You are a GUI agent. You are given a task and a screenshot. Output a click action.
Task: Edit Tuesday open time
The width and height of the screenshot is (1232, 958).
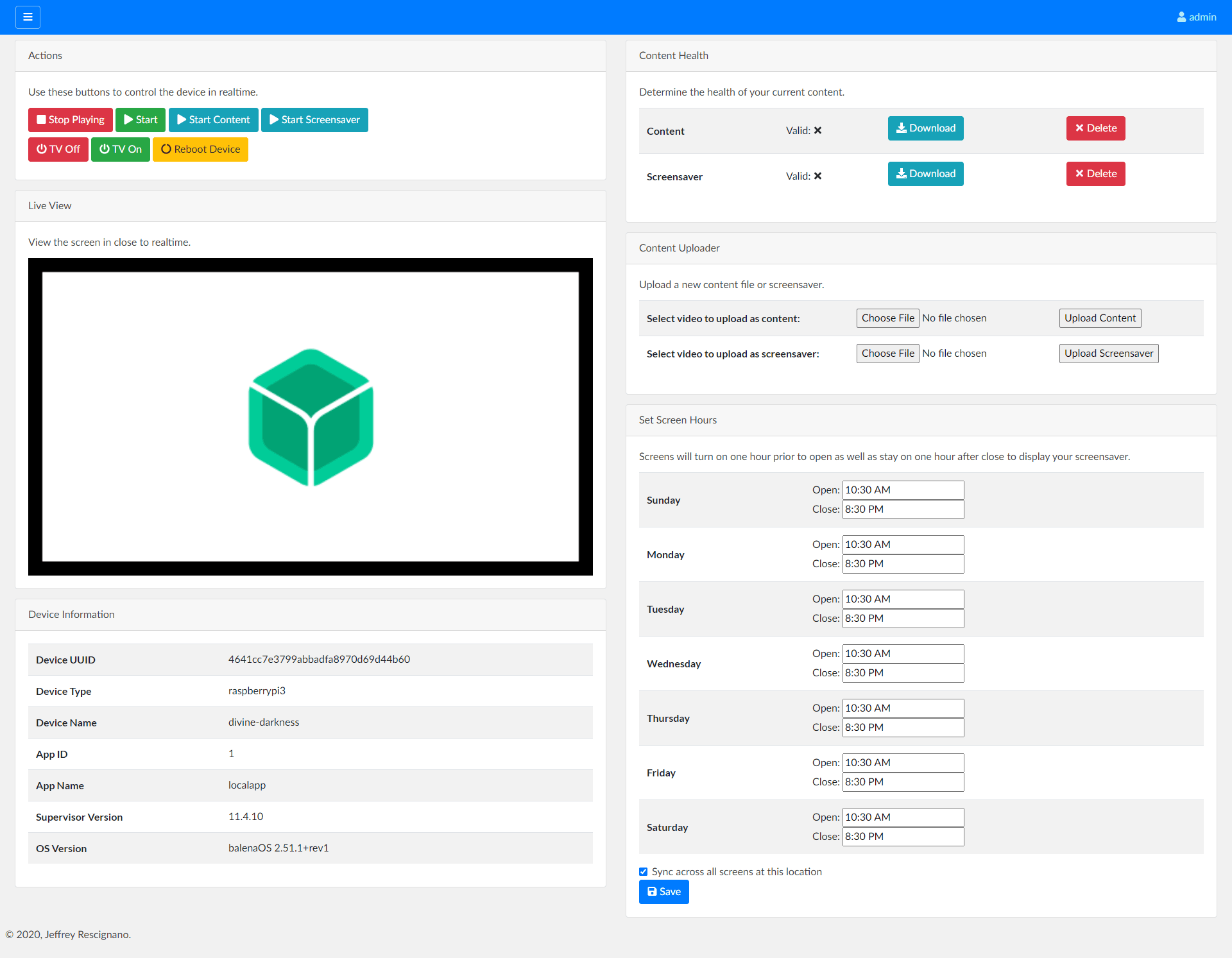(903, 599)
